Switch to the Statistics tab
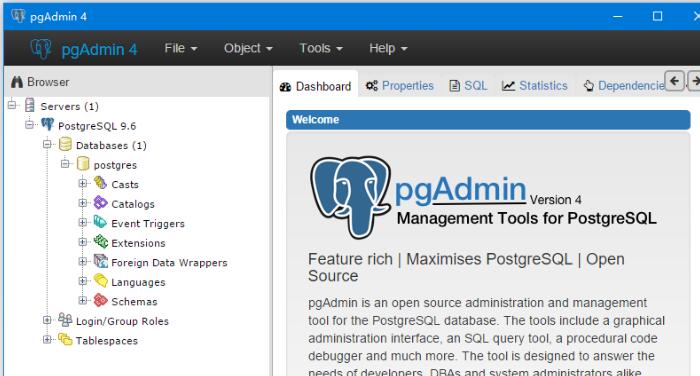This screenshot has width=700, height=376. tap(535, 86)
